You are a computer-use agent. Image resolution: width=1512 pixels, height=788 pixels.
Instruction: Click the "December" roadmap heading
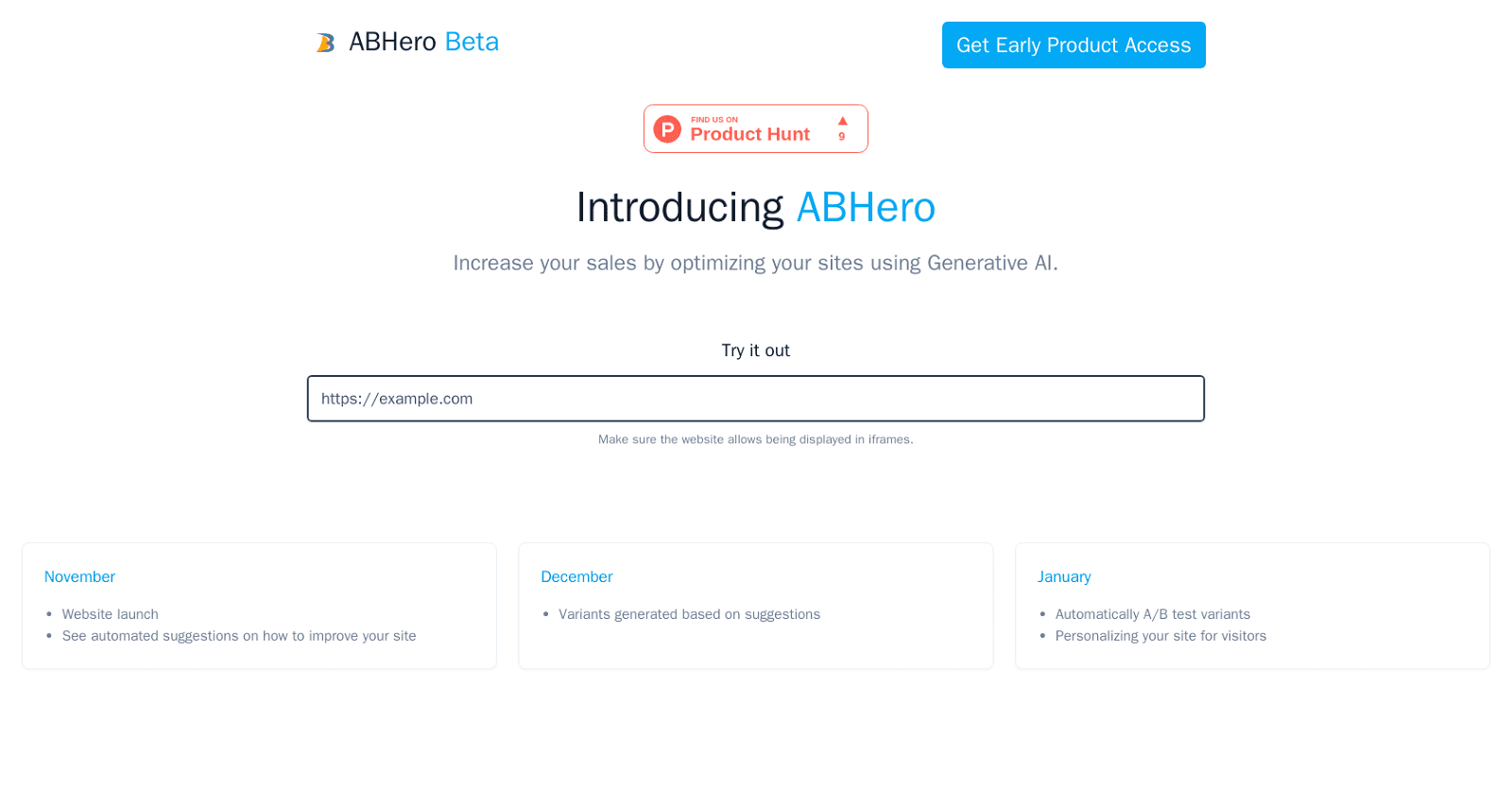coord(577,576)
